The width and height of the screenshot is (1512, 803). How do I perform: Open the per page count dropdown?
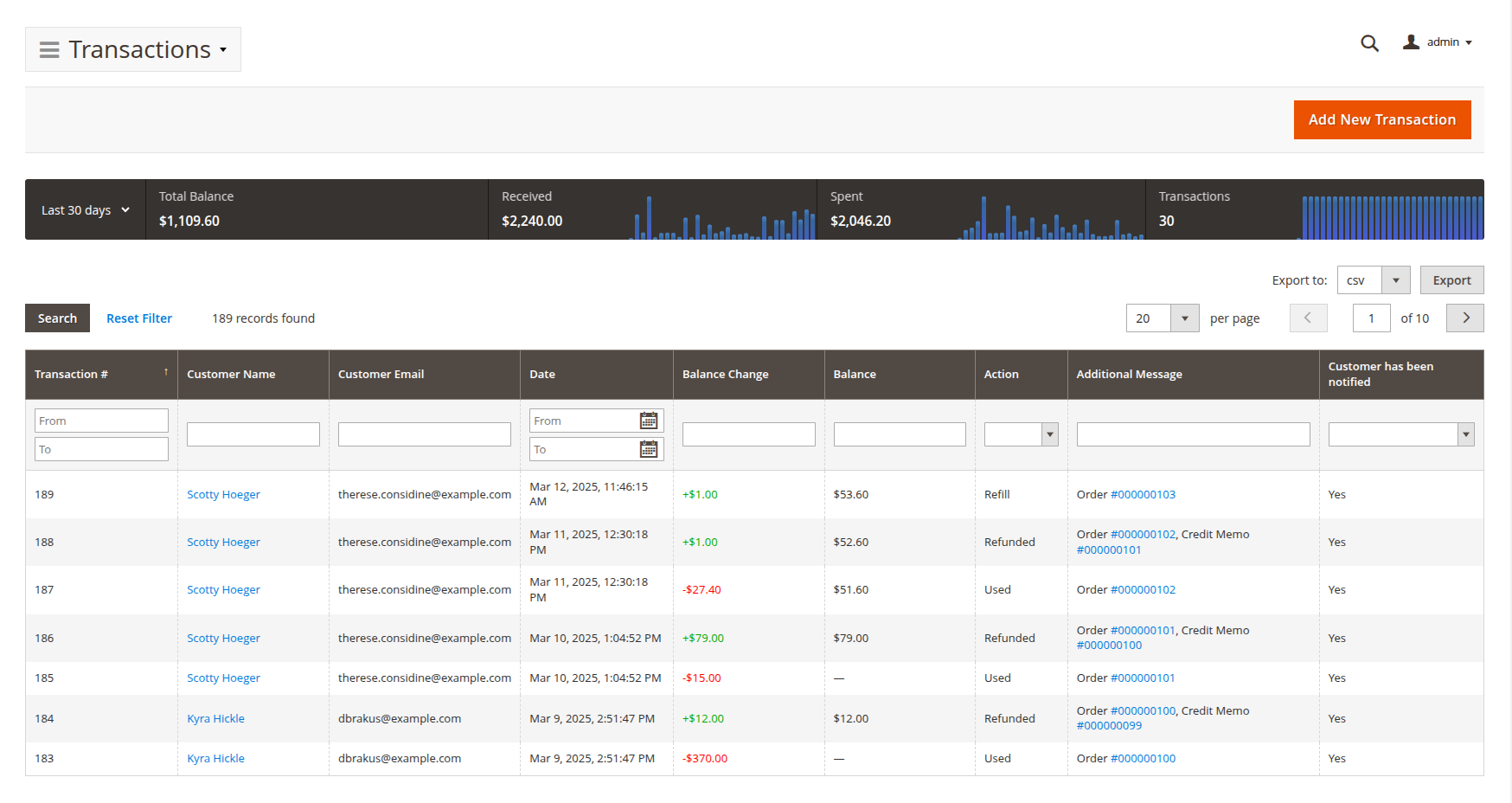point(1184,318)
